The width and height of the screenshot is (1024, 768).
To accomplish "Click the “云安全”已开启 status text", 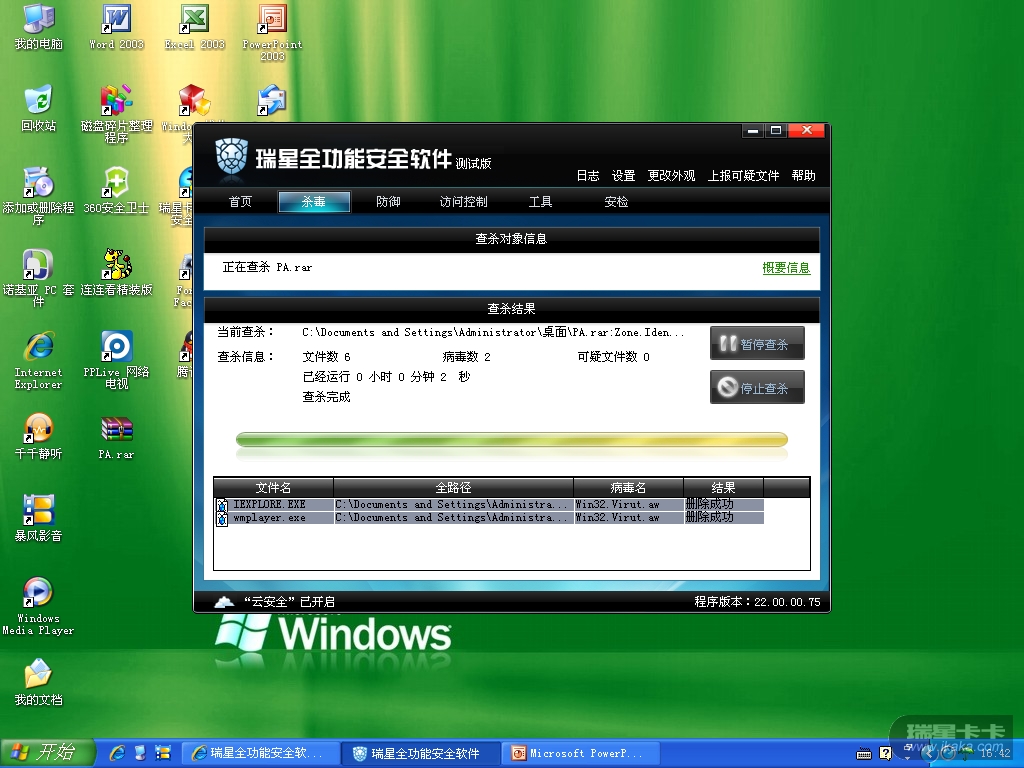I will (289, 602).
